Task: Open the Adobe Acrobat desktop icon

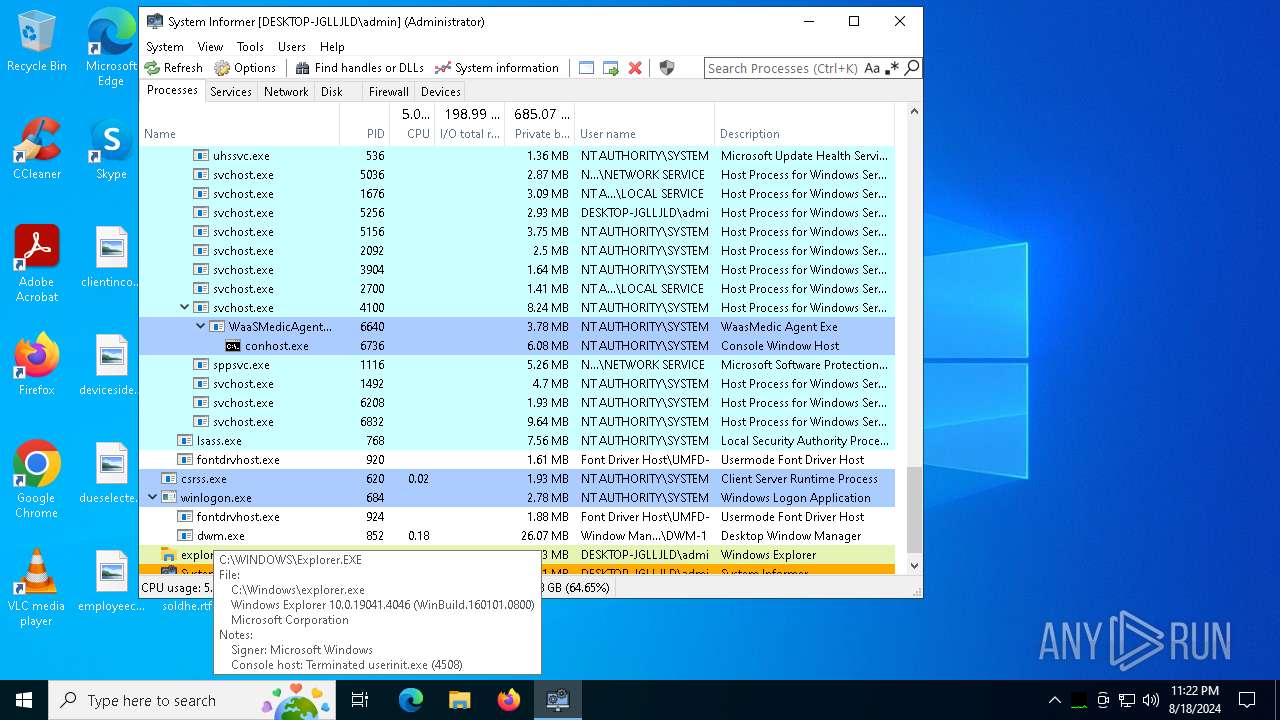Action: (x=37, y=263)
